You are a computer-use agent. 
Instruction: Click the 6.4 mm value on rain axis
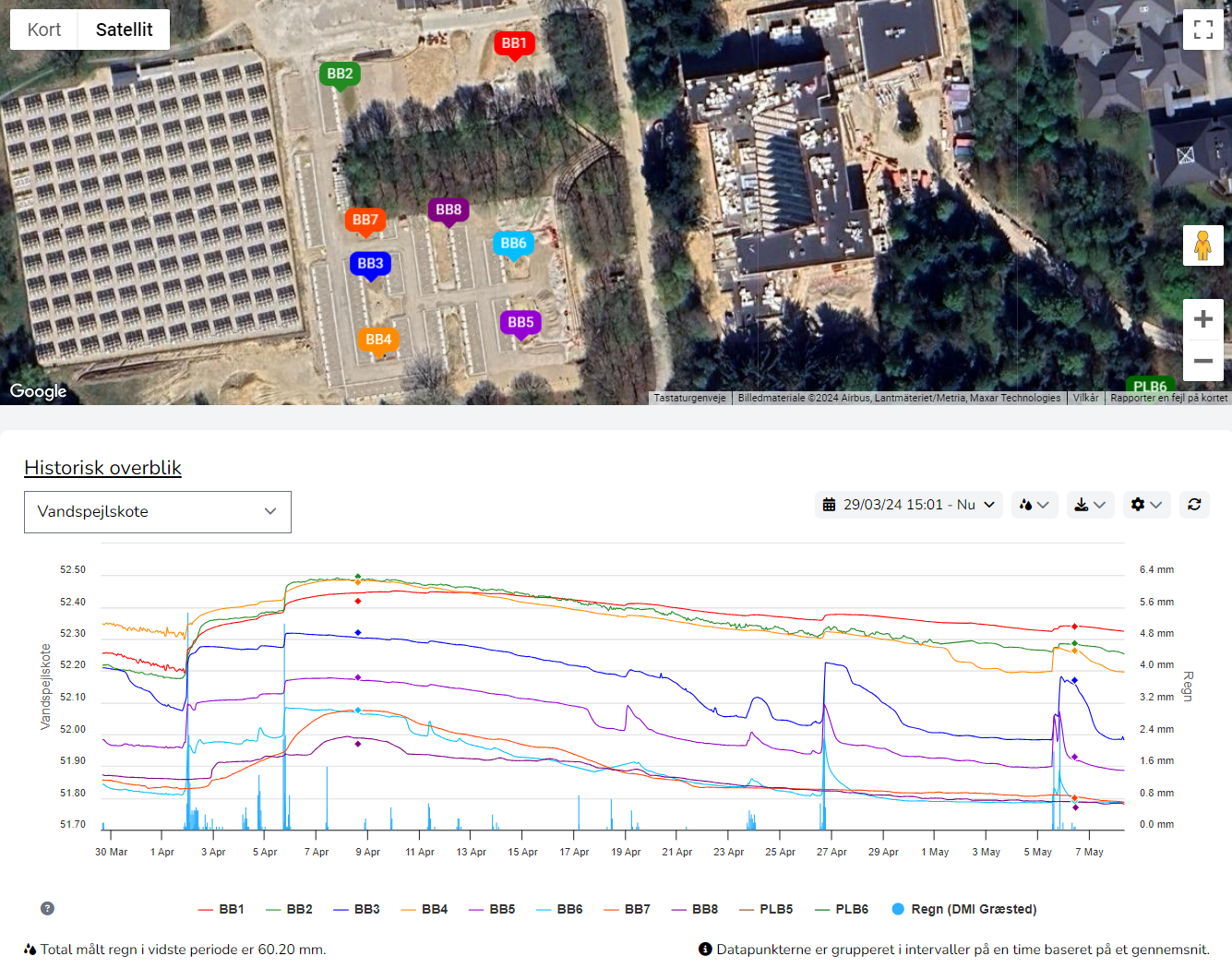tap(1157, 570)
